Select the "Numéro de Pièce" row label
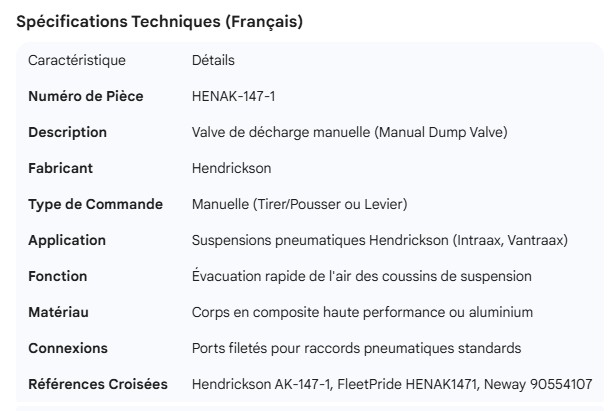Image resolution: width=614 pixels, height=411 pixels. click(x=86, y=96)
